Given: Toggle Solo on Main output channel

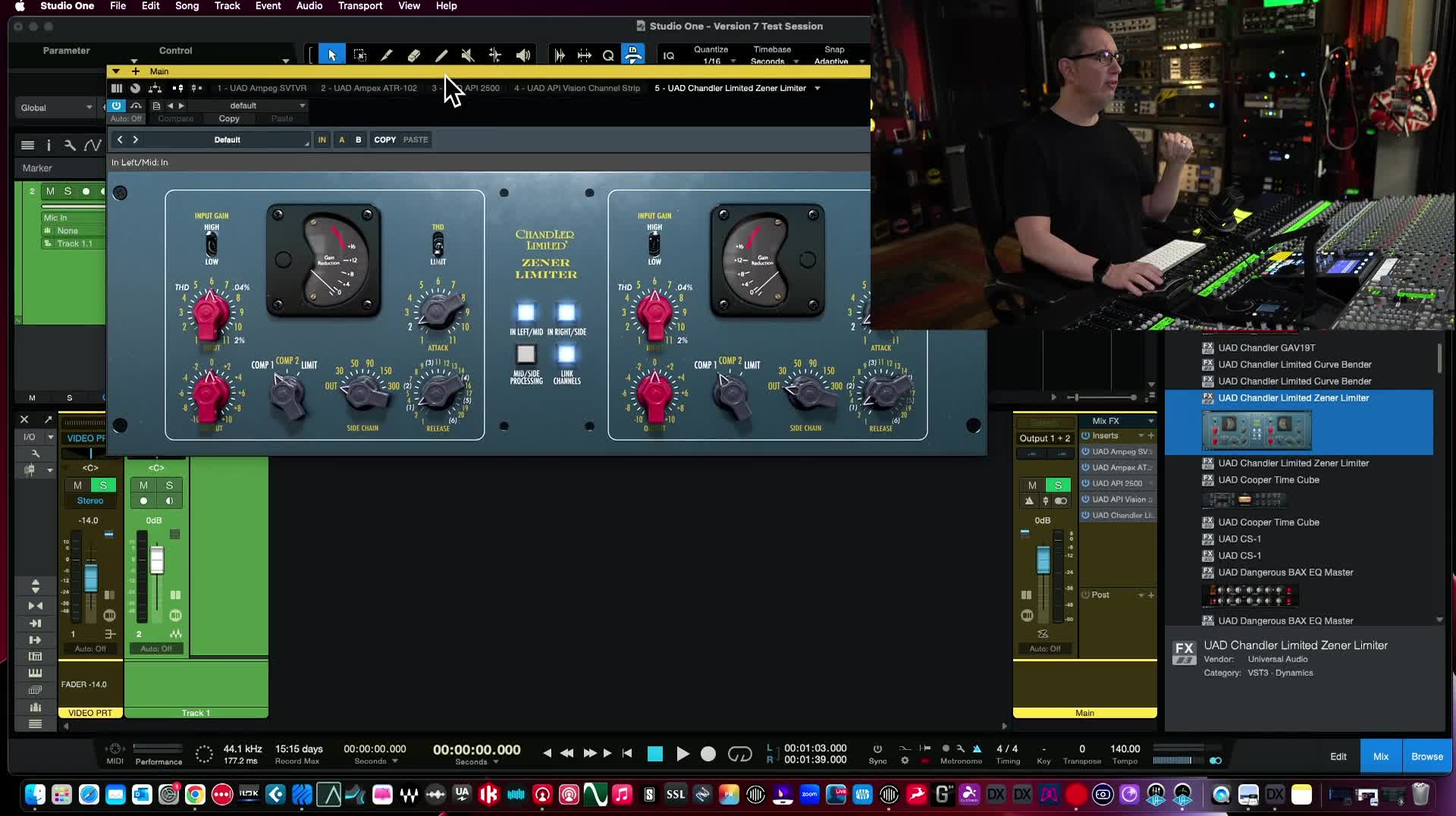Looking at the screenshot, I should point(1057,485).
